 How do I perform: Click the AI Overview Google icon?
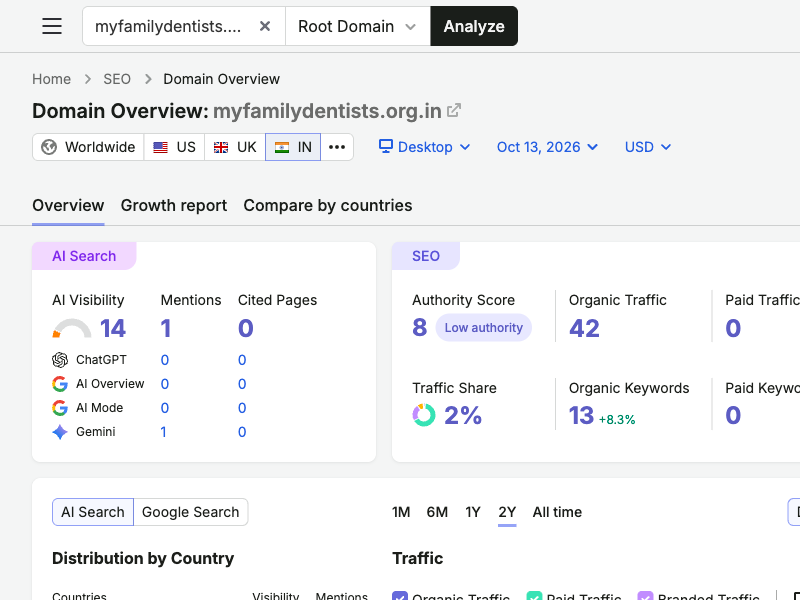click(60, 384)
